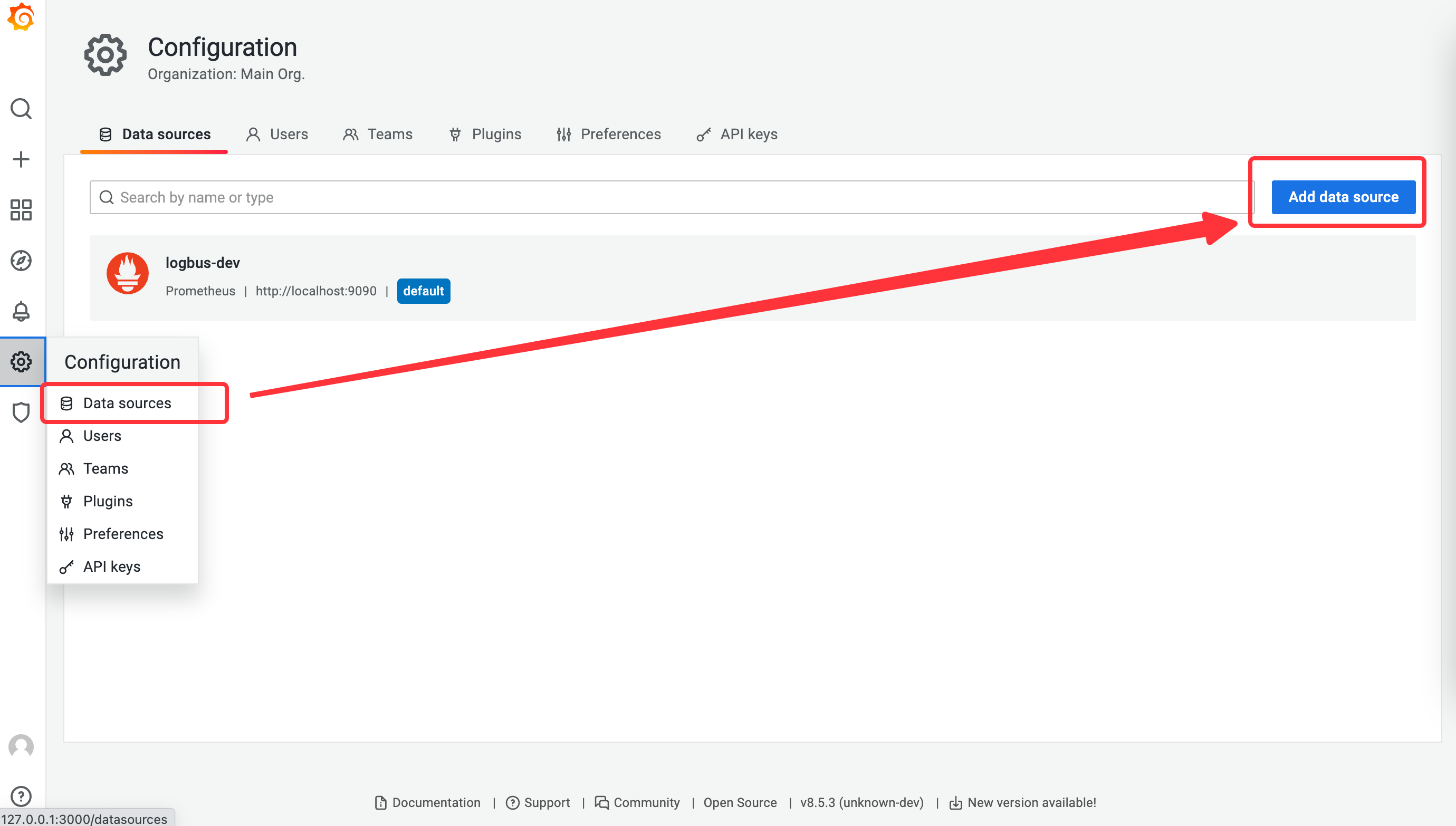This screenshot has width=1456, height=826.
Task: Click the Organization: Main Org. subtitle
Action: coord(226,74)
